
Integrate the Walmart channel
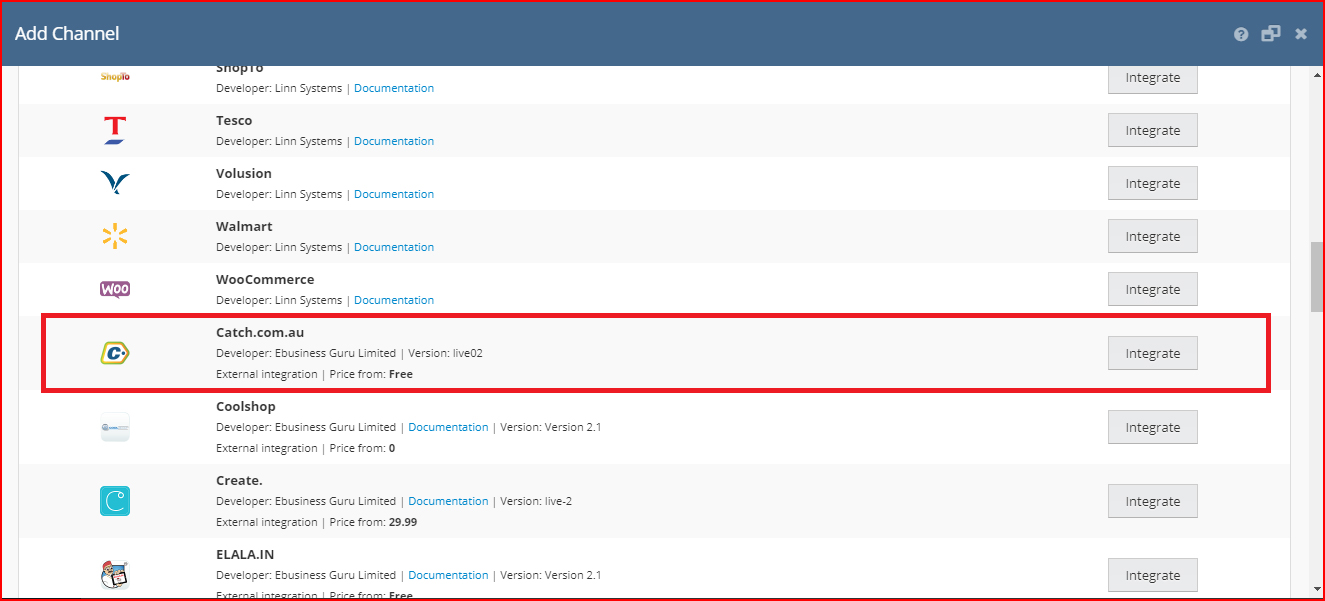coord(1153,236)
